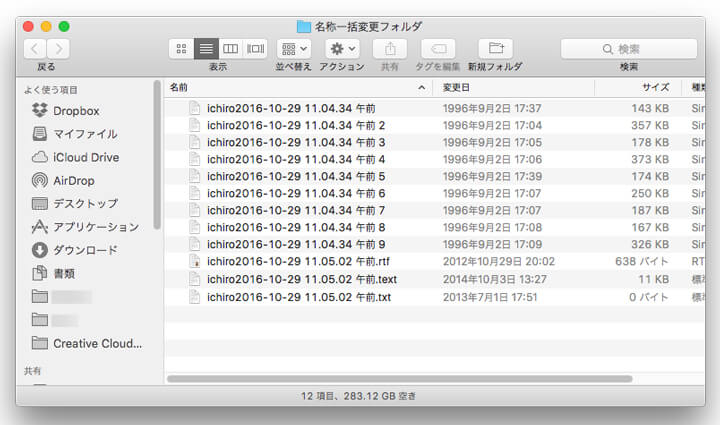Screen dimensions: 720x425
Task: Create a new folder with 新規フォルダ button
Action: (495, 49)
